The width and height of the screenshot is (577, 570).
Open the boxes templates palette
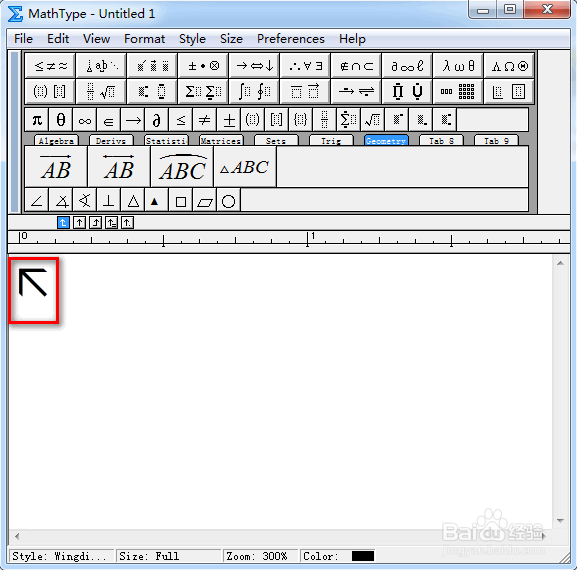click(x=510, y=91)
